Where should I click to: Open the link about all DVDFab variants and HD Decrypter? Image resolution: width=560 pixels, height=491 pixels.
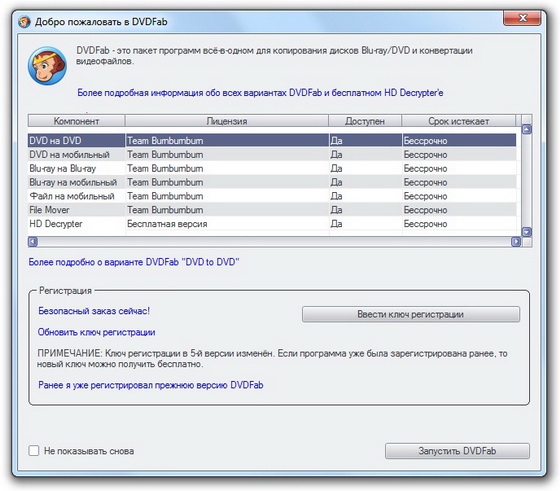[x=260, y=93]
